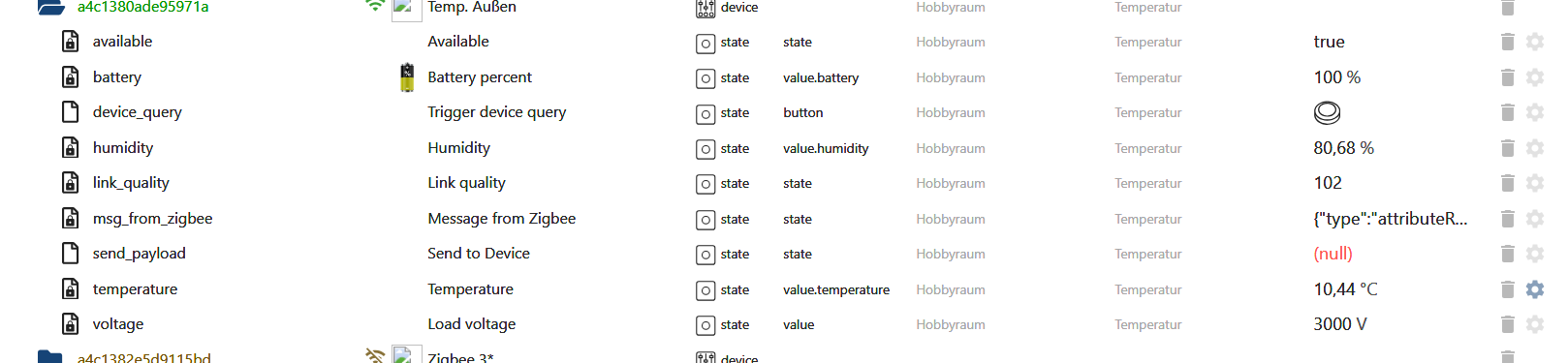The height and width of the screenshot is (363, 1568).
Task: Select the link_quality file icon
Action: [70, 183]
